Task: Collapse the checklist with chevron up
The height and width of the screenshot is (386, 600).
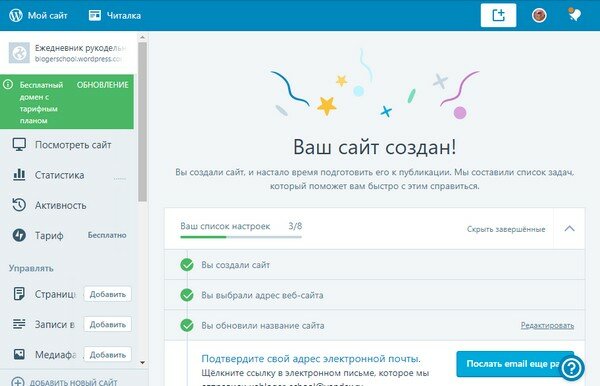Action: (569, 228)
